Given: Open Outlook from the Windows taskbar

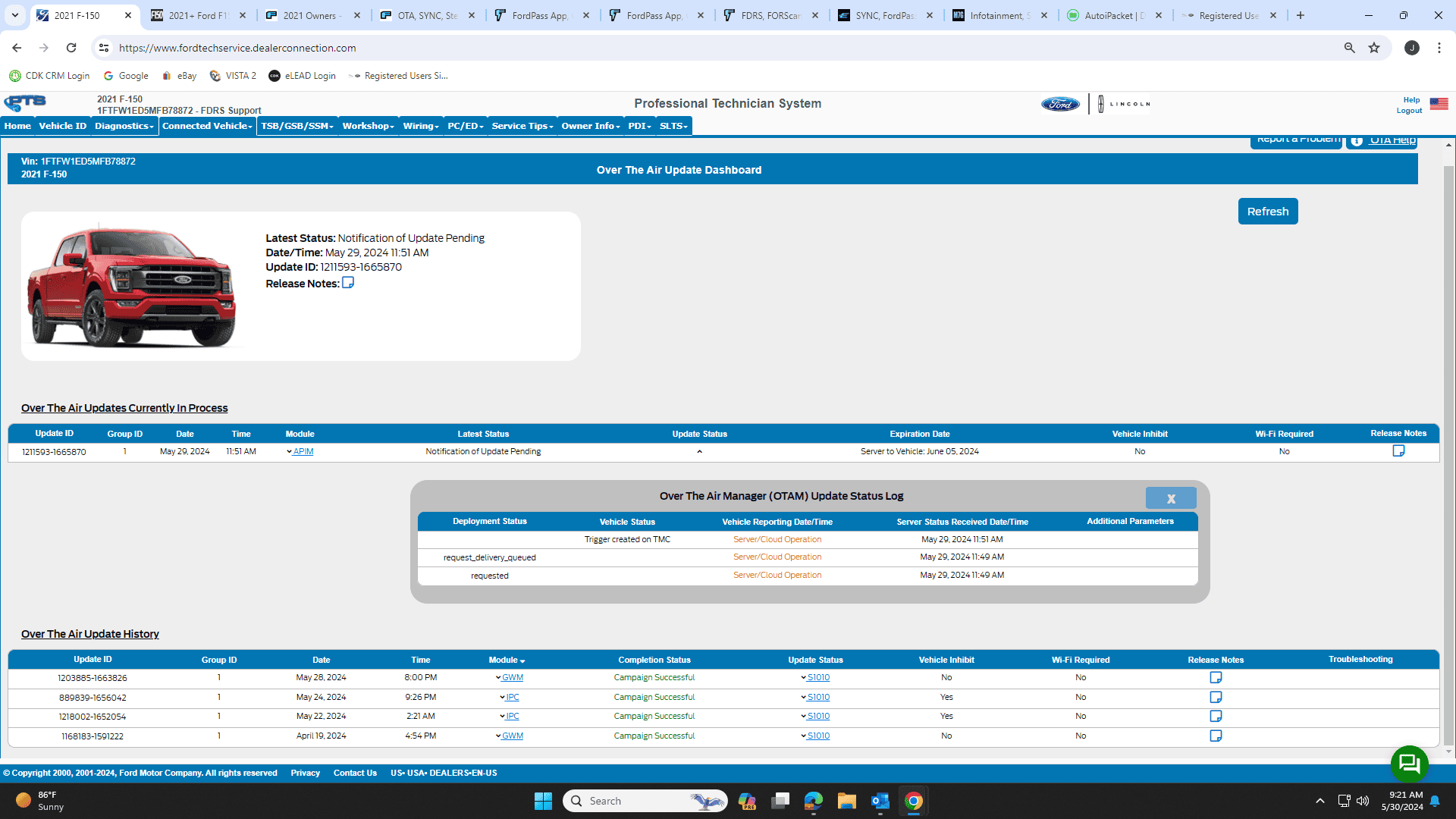Looking at the screenshot, I should click(x=880, y=801).
